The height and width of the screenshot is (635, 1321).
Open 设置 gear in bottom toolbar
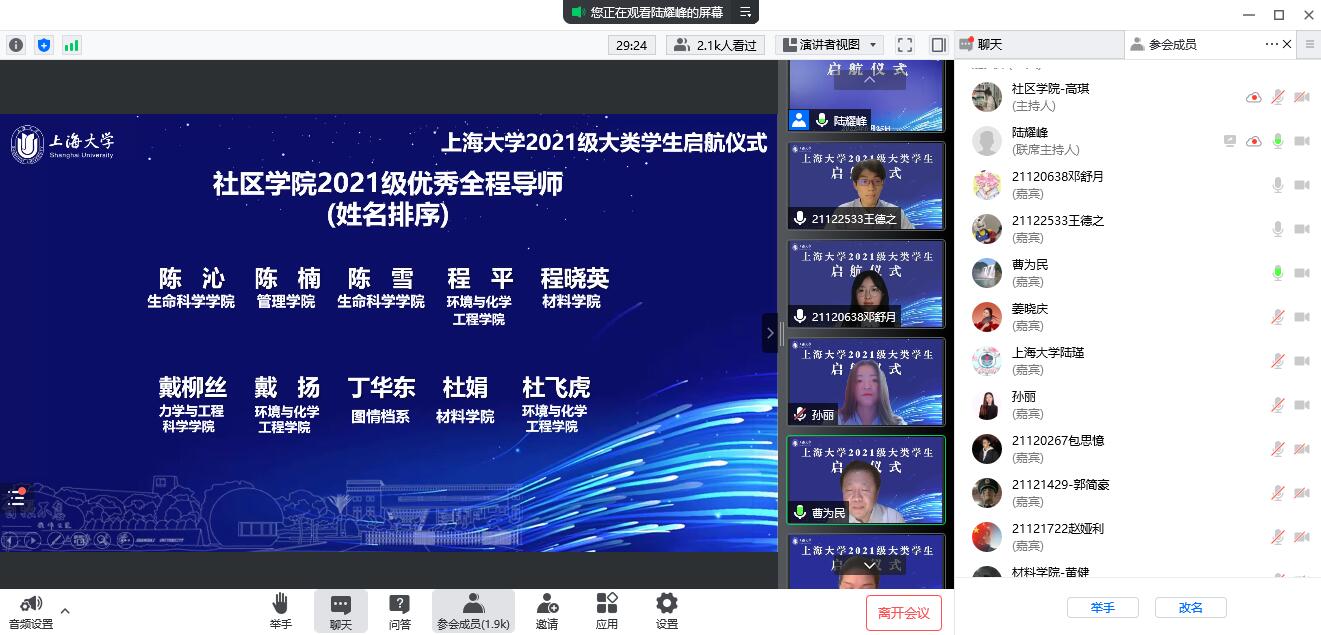(667, 611)
